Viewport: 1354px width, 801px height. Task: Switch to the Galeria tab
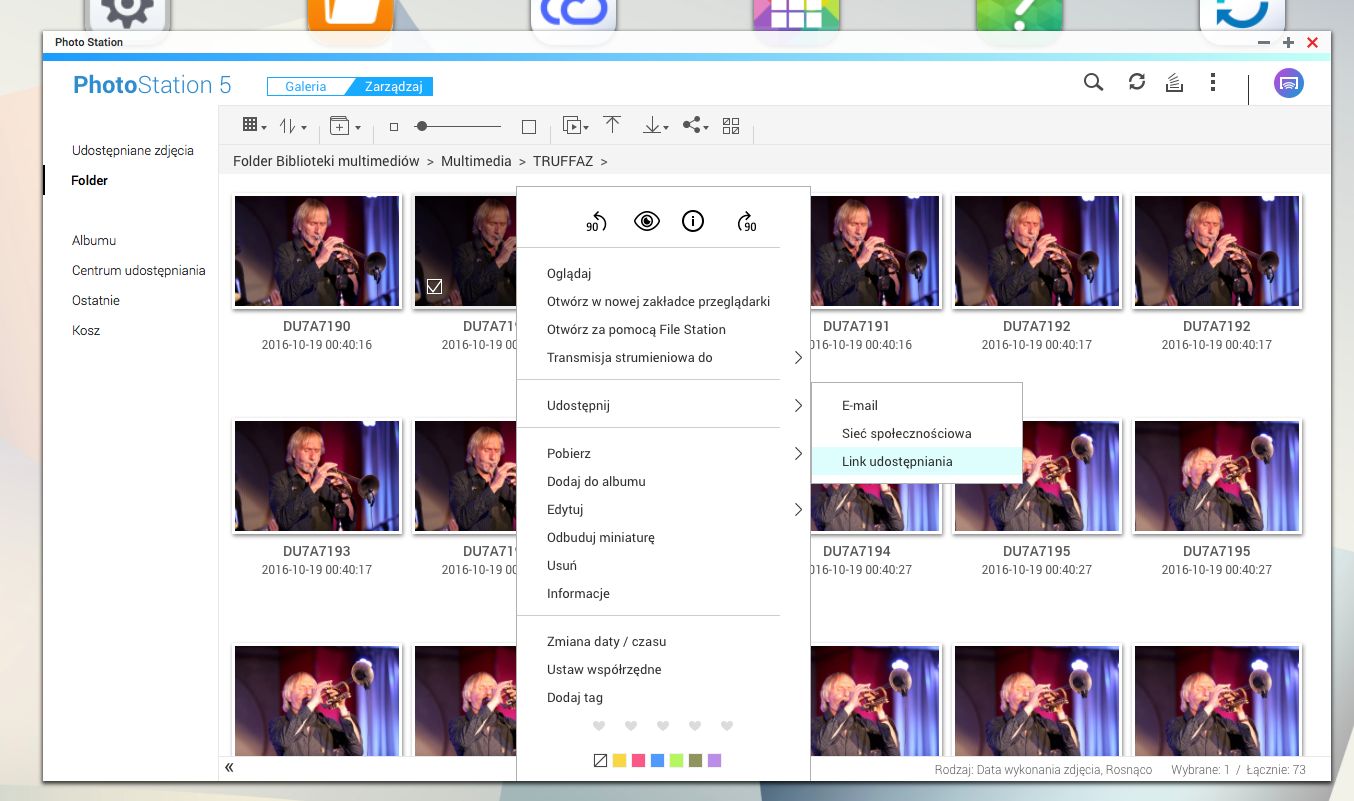click(306, 86)
